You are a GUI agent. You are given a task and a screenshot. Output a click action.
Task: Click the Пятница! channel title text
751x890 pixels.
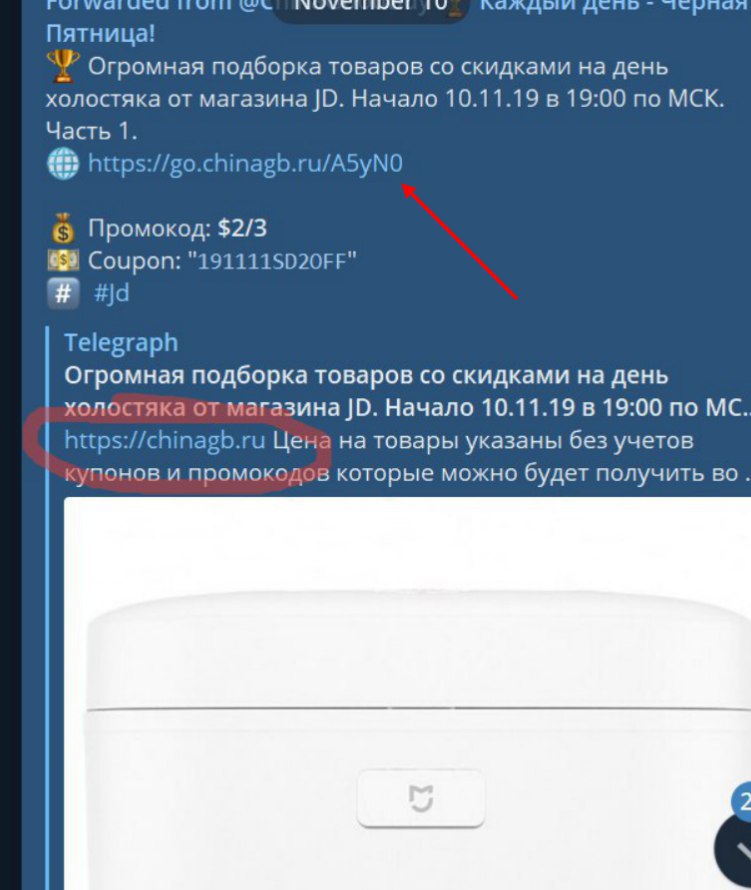100,33
